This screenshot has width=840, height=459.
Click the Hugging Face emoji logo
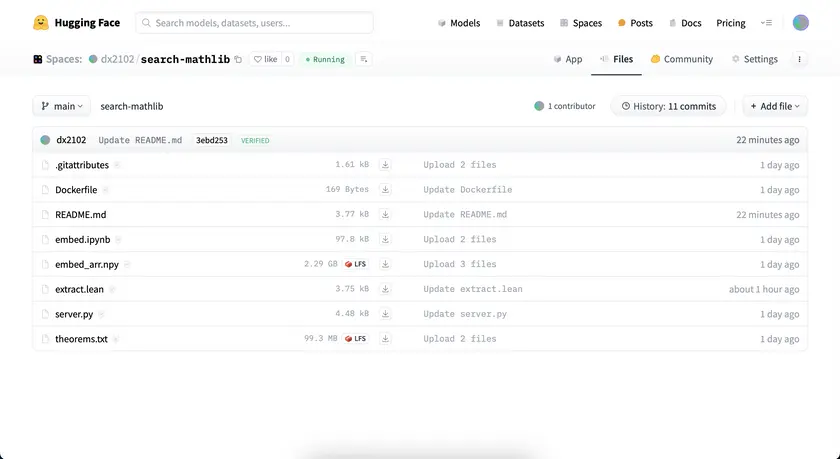(x=41, y=22)
